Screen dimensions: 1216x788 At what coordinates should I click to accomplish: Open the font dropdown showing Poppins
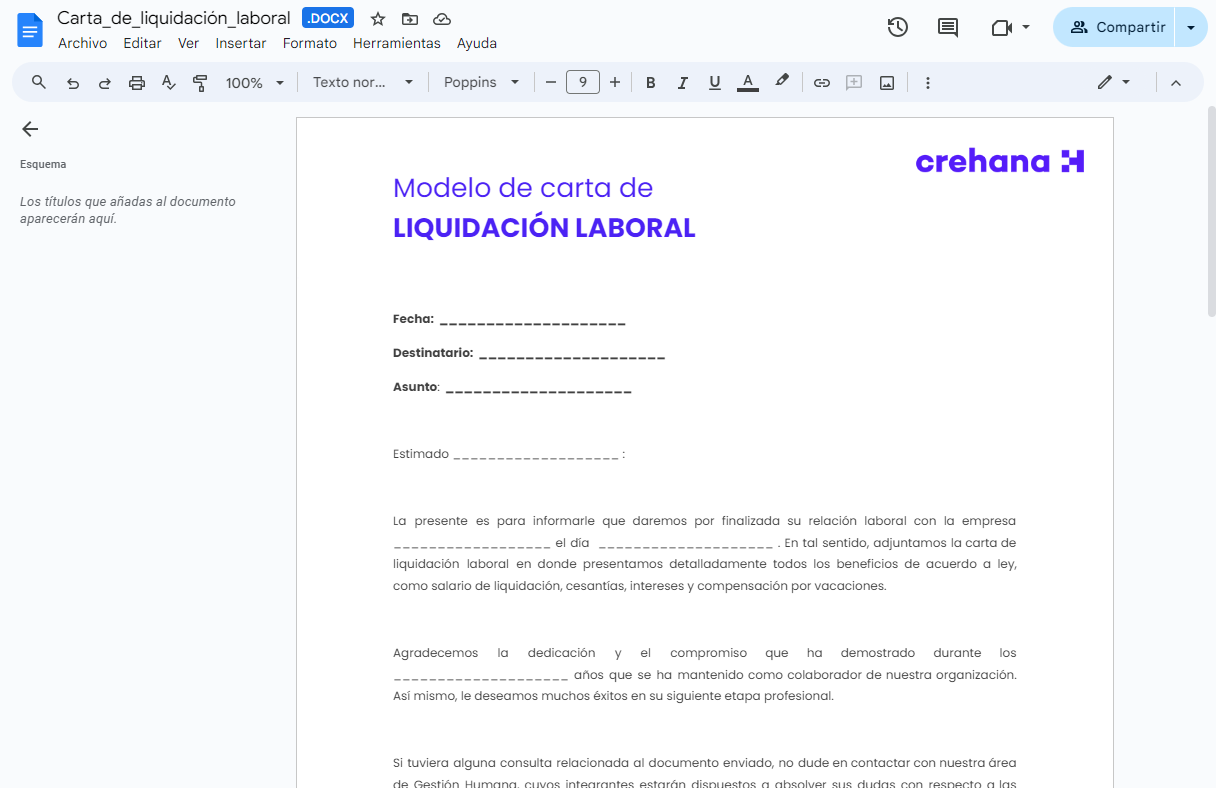tap(481, 82)
